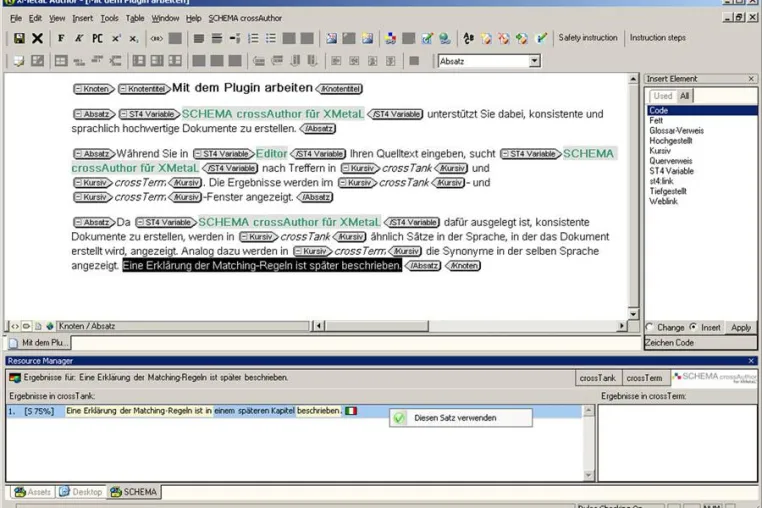Image resolution: width=762 pixels, height=508 pixels.
Task: Switch to the Assets tab
Action: coord(33,492)
